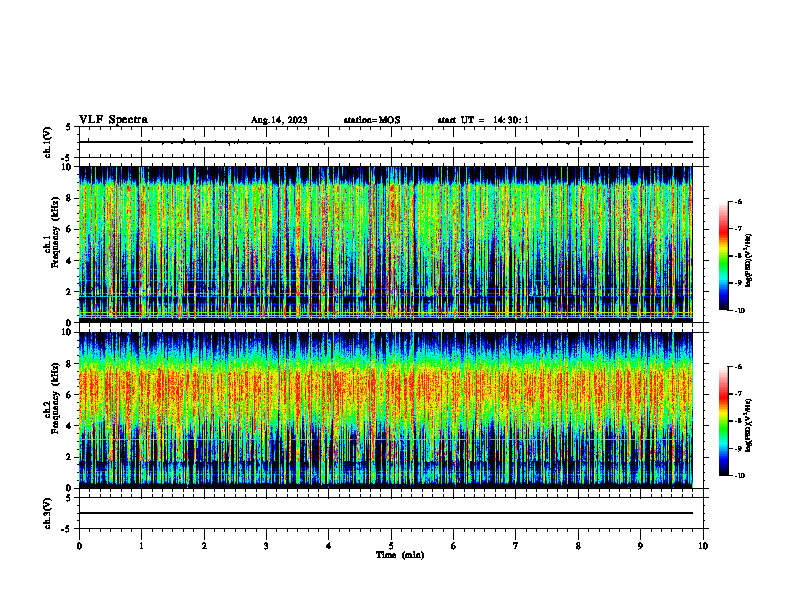
Task: Click the ch.1 voltage waveform trace
Action: click(386, 142)
